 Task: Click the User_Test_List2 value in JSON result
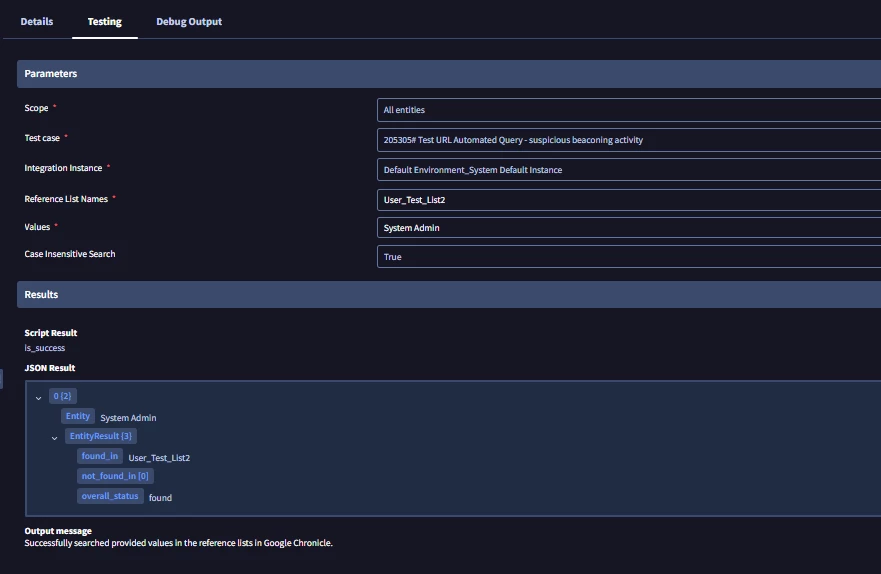pyautogui.click(x=159, y=458)
